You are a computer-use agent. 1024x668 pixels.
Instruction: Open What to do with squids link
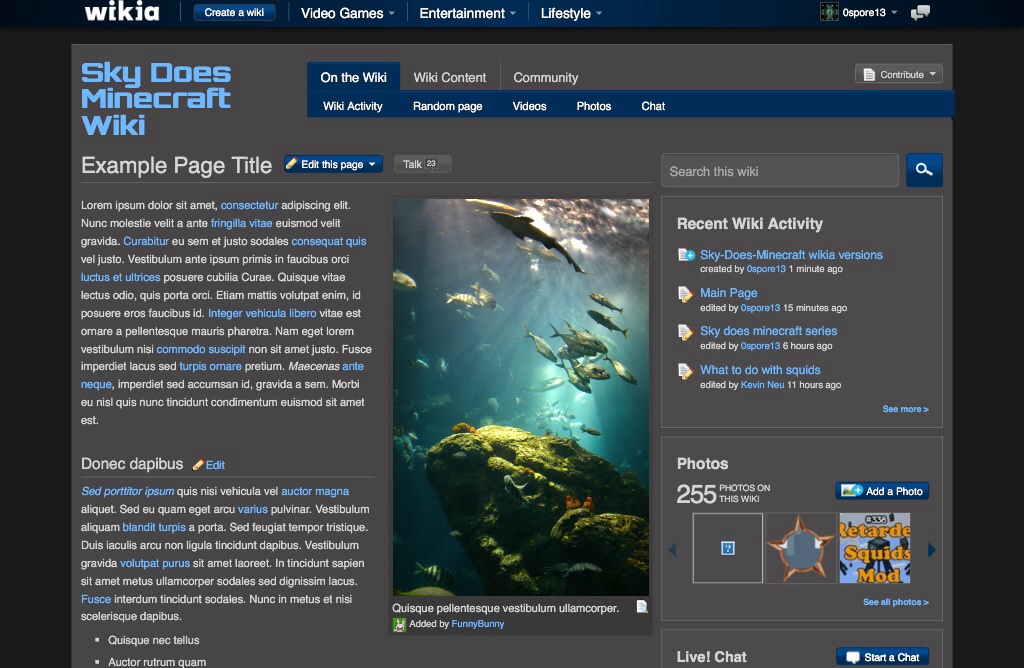click(760, 370)
